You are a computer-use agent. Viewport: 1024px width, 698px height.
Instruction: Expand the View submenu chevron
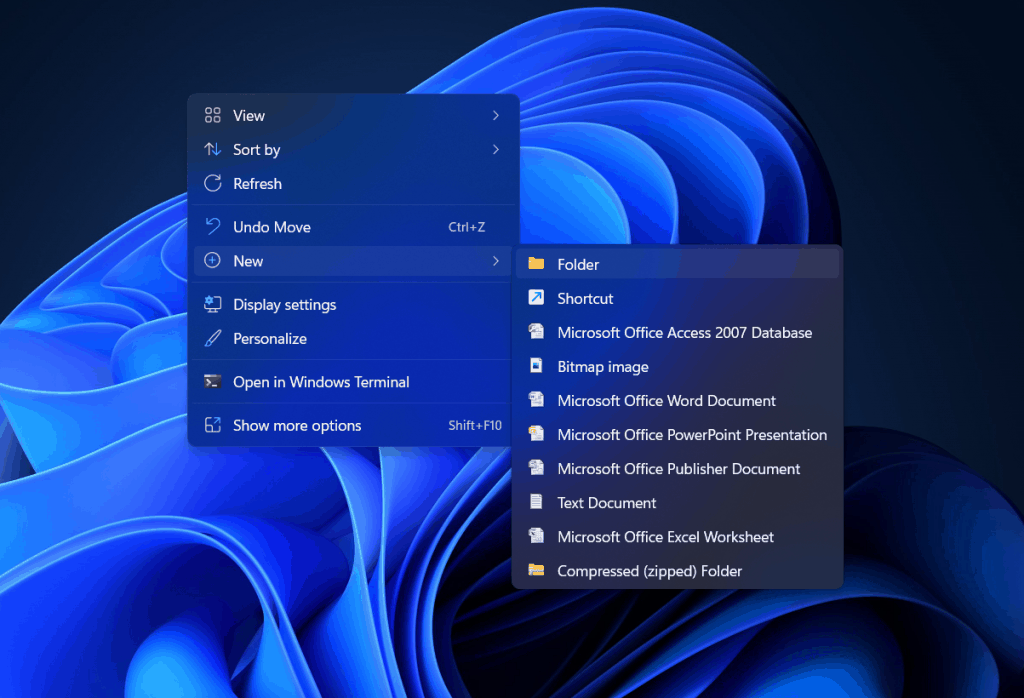pyautogui.click(x=496, y=115)
